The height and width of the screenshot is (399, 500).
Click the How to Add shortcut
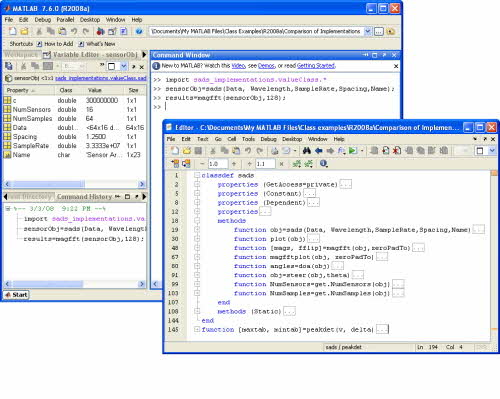pos(55,44)
